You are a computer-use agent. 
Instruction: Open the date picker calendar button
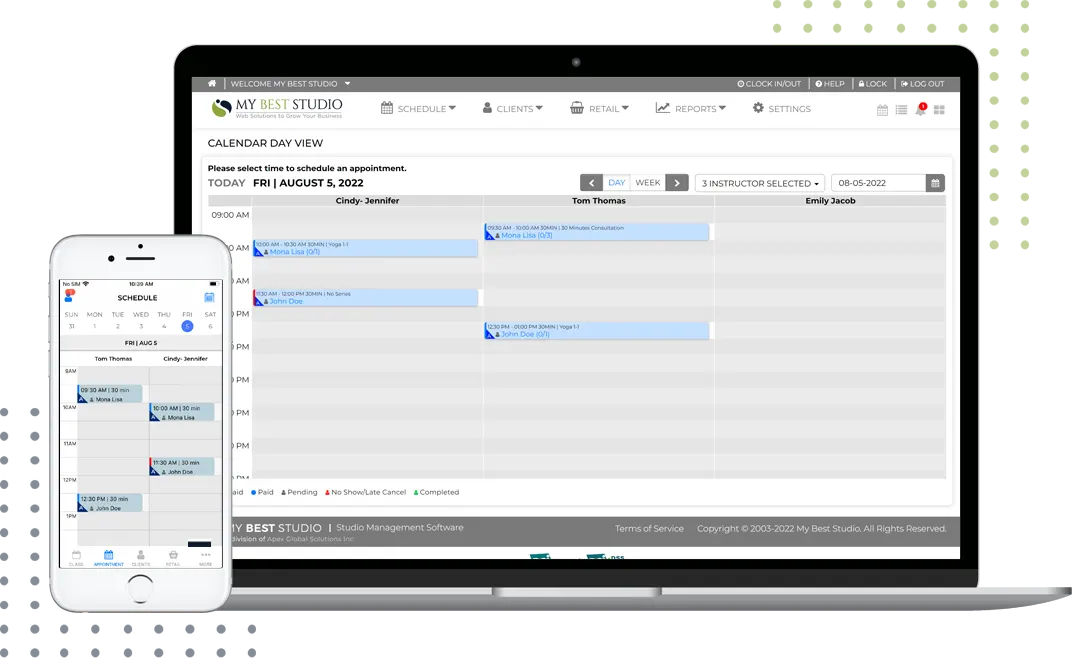point(935,183)
